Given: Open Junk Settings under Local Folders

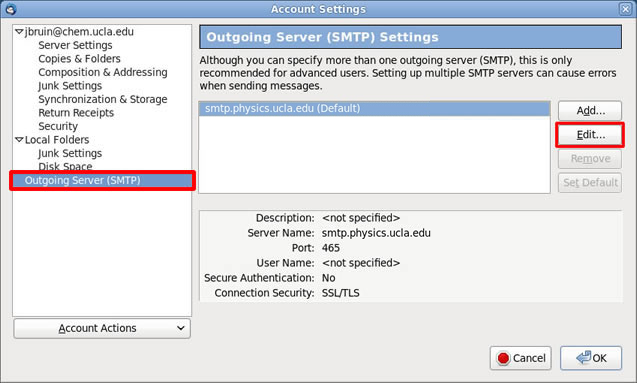Looking at the screenshot, I should 70,153.
